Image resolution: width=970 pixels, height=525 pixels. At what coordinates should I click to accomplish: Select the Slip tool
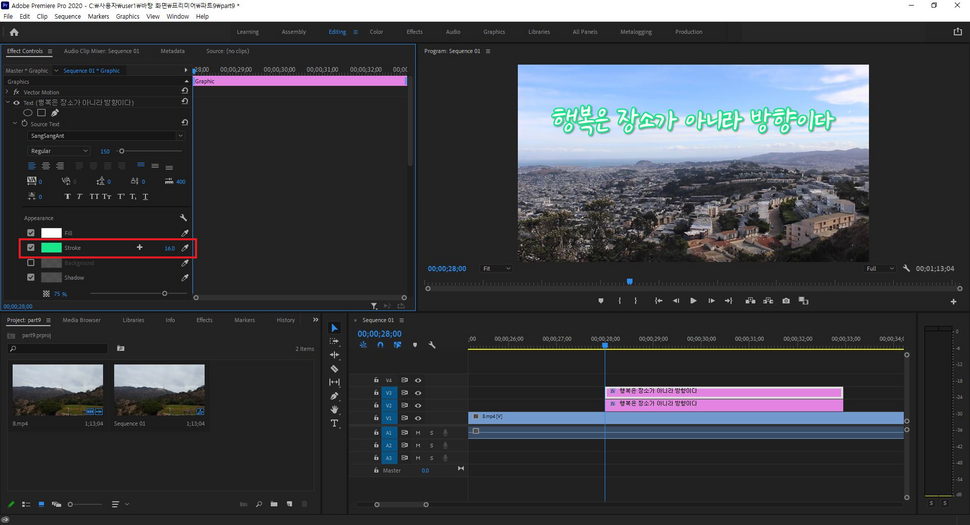(x=335, y=382)
